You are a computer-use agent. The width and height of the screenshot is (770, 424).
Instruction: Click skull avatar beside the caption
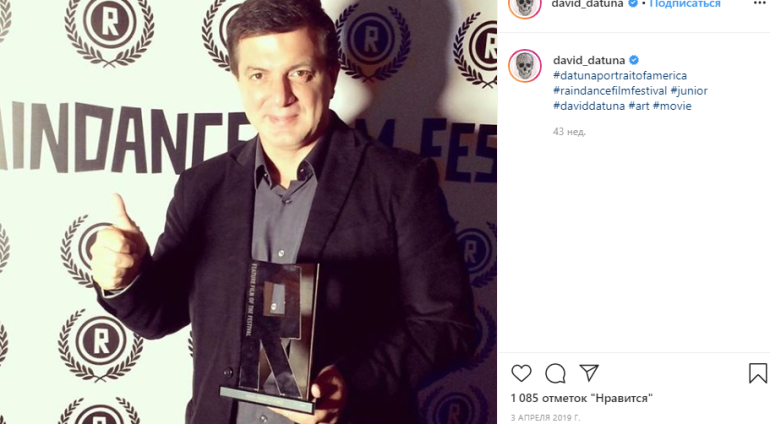[x=525, y=66]
